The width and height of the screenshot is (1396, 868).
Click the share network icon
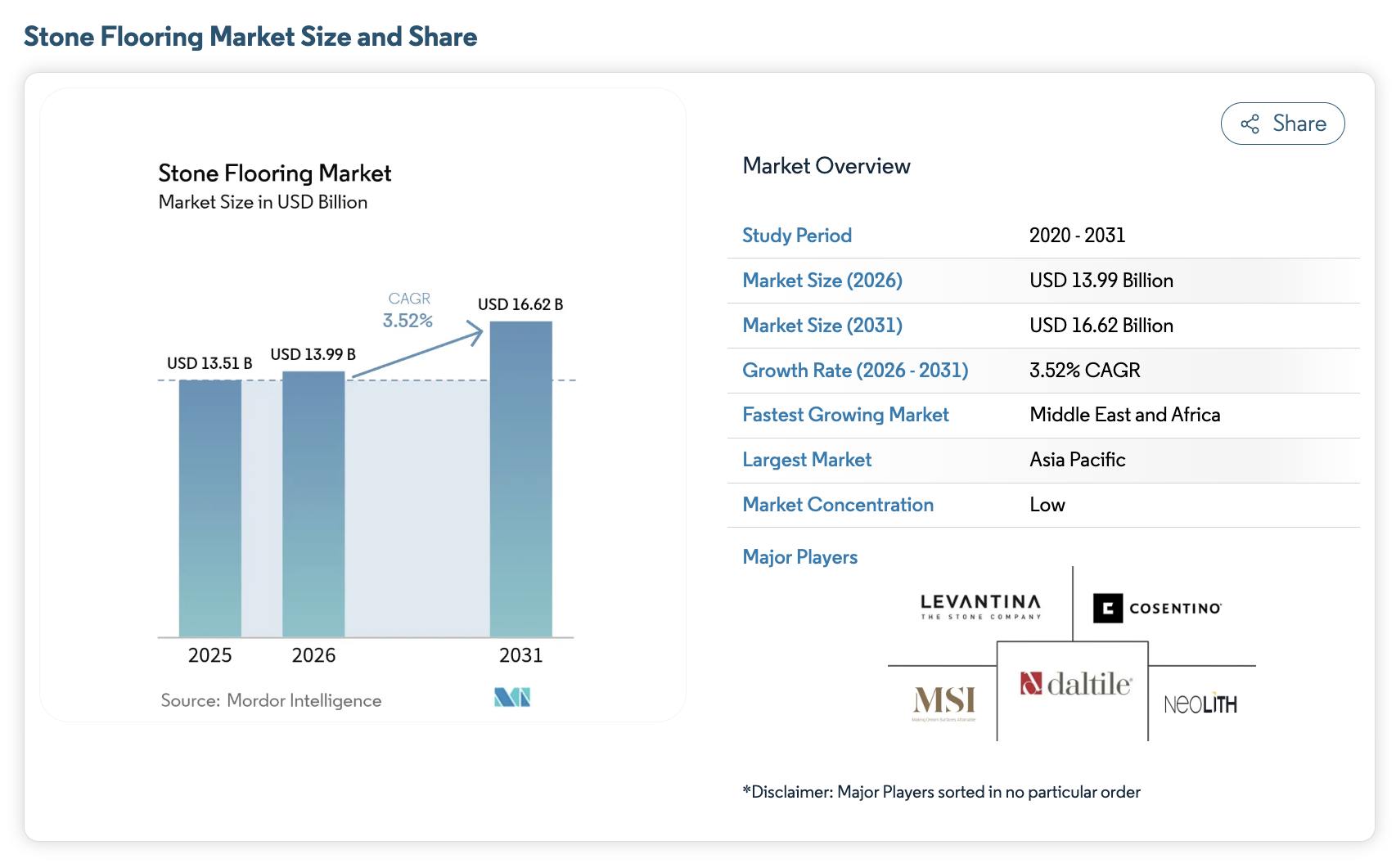(1250, 124)
